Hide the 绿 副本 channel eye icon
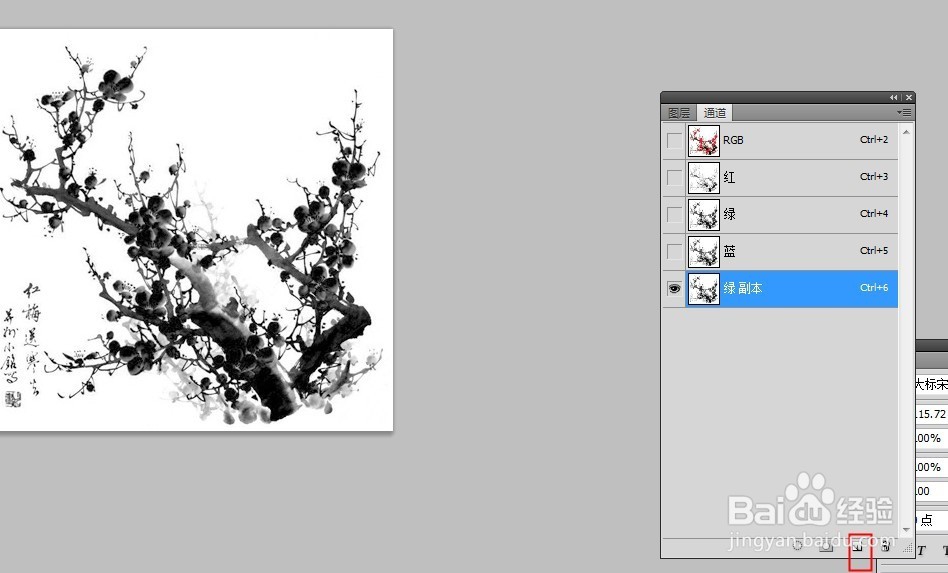948x573 pixels. coord(674,289)
